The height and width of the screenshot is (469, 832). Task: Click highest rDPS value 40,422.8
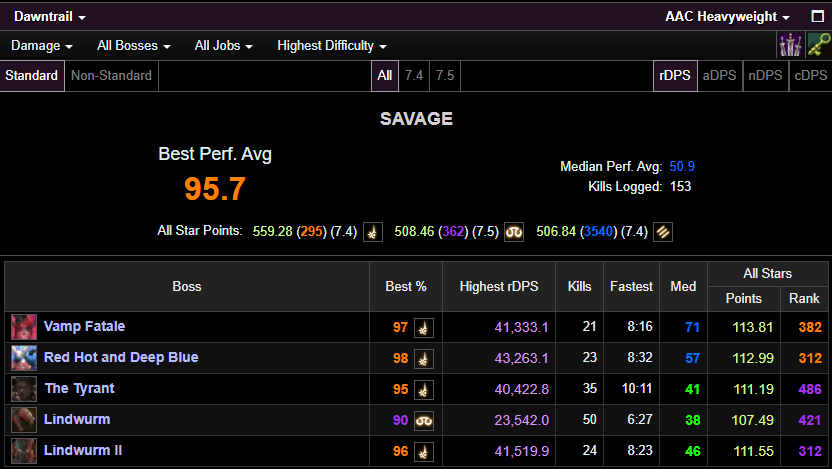(x=521, y=389)
